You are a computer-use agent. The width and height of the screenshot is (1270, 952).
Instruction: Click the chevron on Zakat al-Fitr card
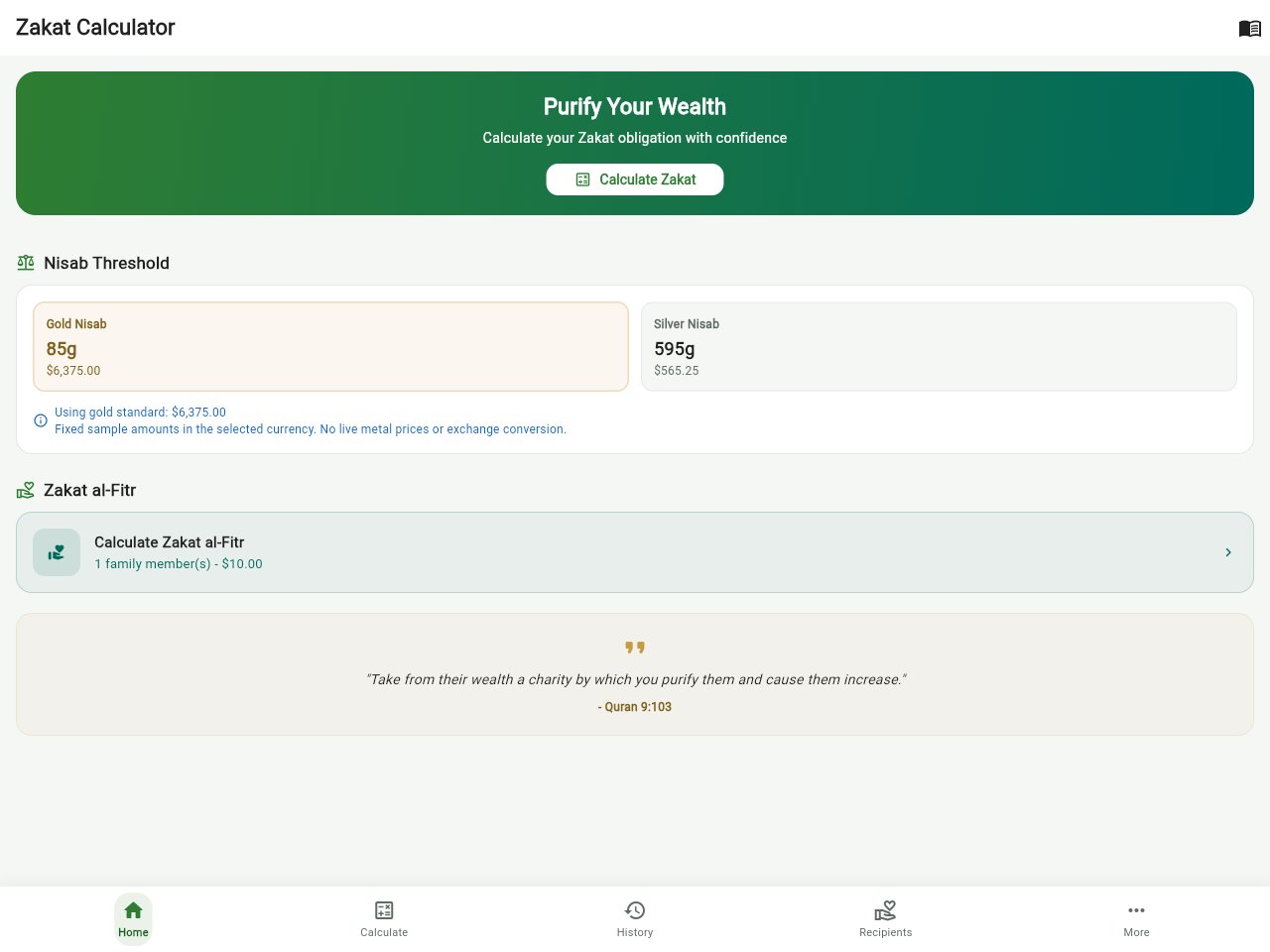tap(1228, 552)
